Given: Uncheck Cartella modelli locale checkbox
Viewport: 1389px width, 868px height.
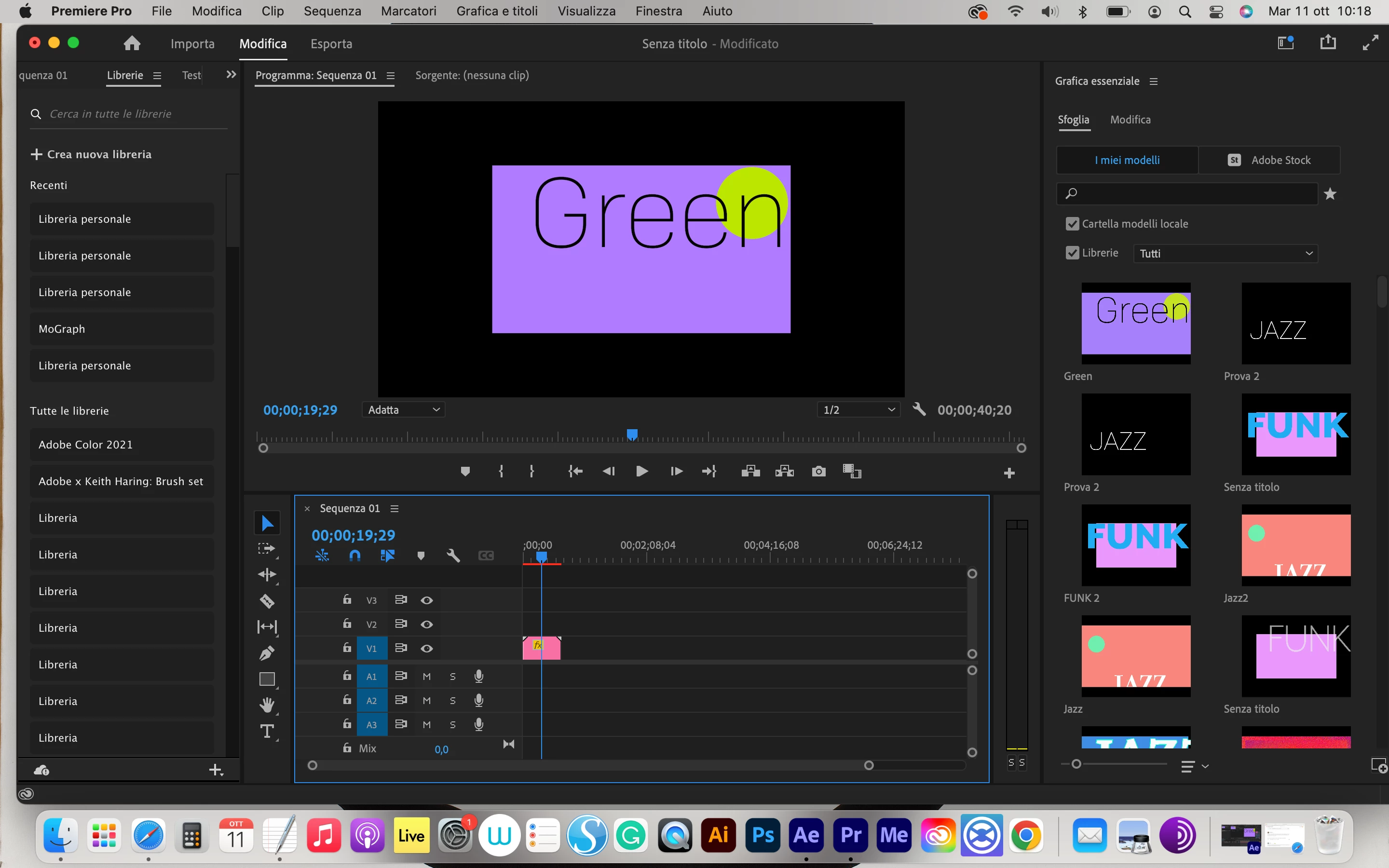Looking at the screenshot, I should click(1072, 224).
